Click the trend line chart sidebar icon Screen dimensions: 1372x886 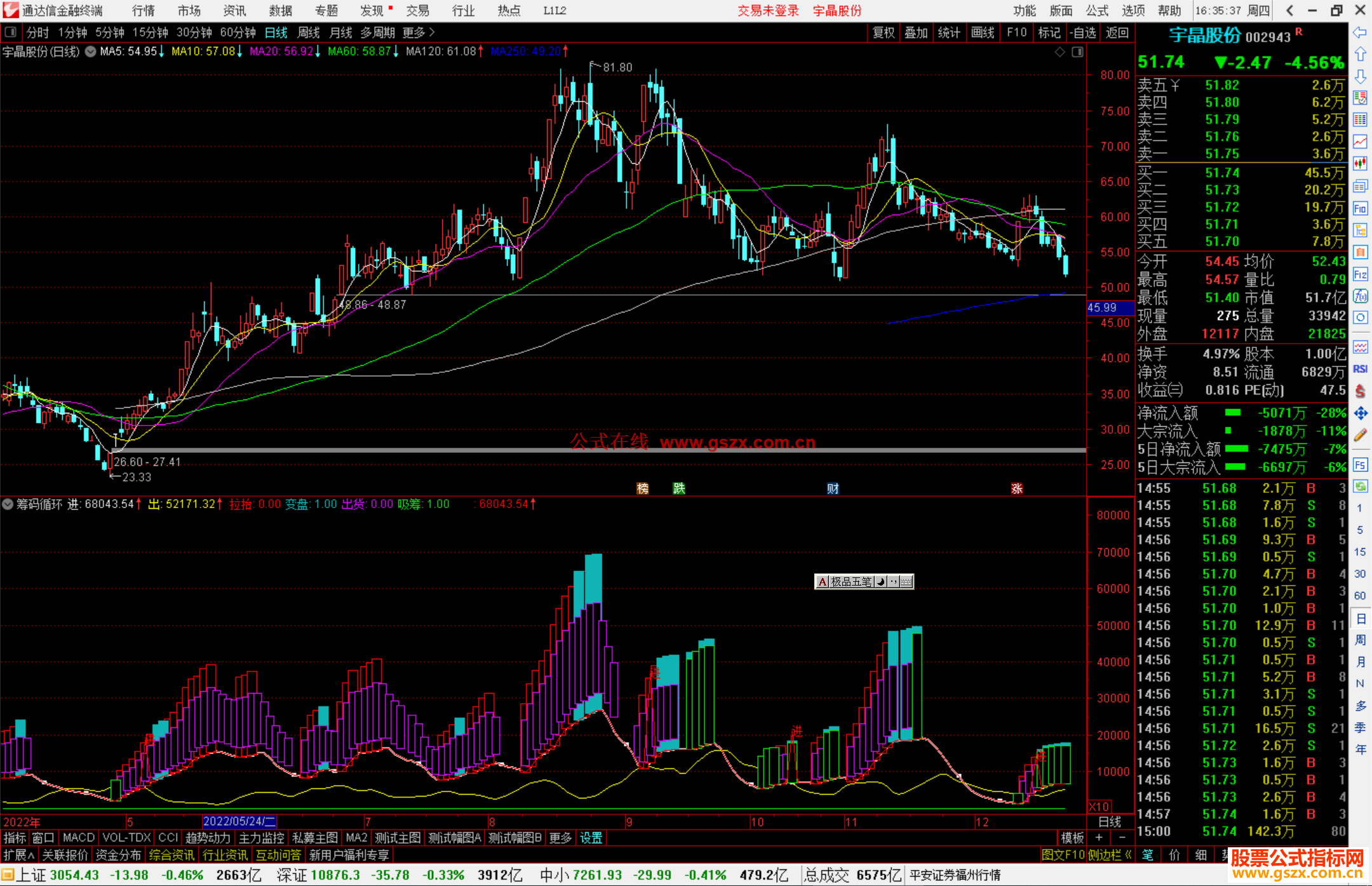[1360, 142]
